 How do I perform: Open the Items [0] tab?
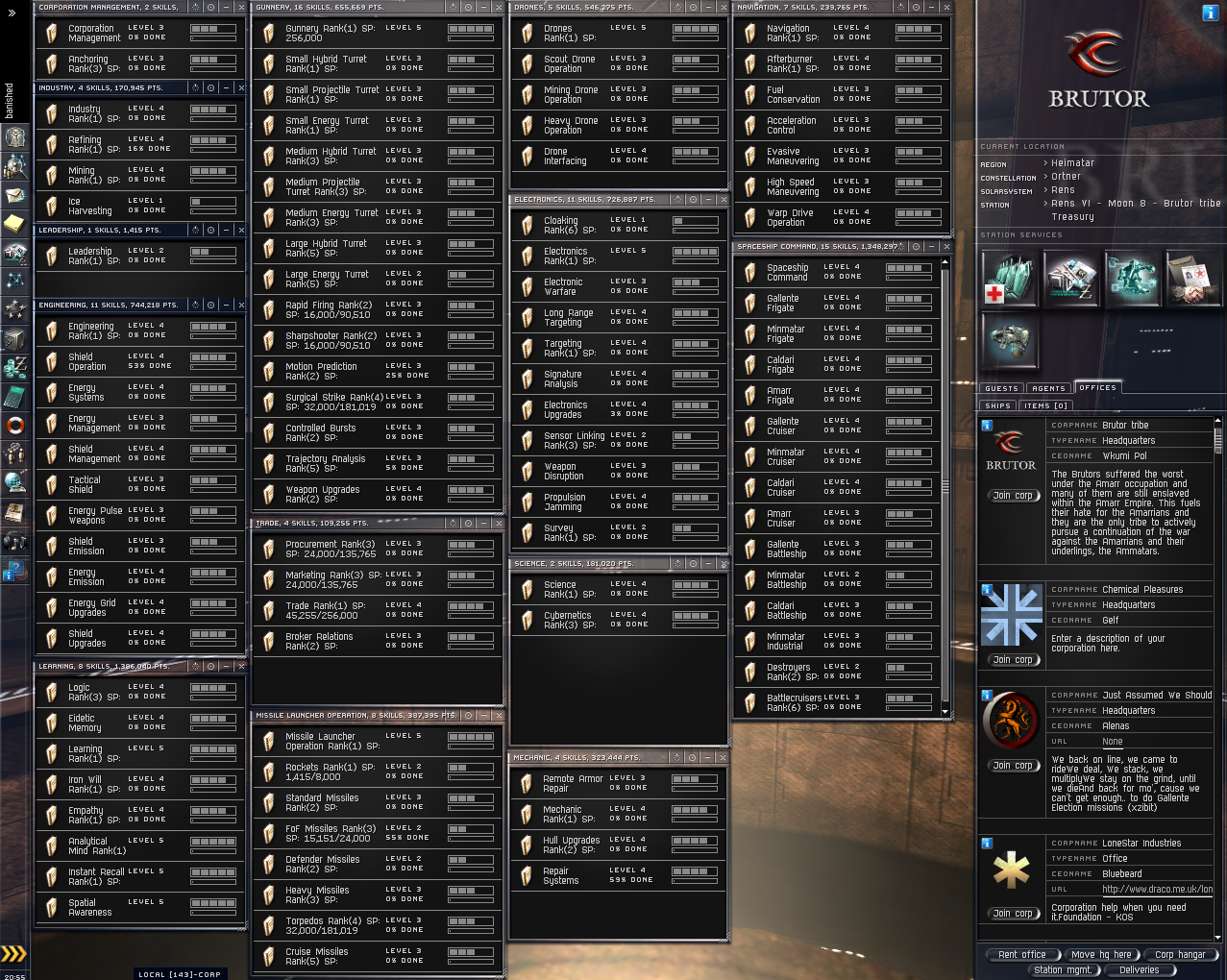[1045, 406]
